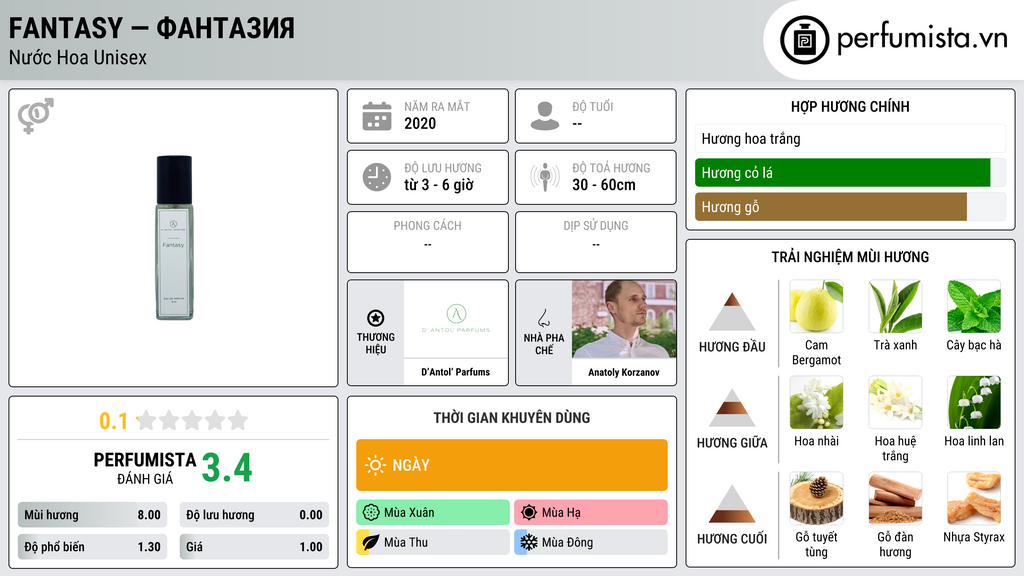Click the calendar icon beside Năm ra mắt
Image resolution: width=1024 pixels, height=576 pixels.
(377, 116)
